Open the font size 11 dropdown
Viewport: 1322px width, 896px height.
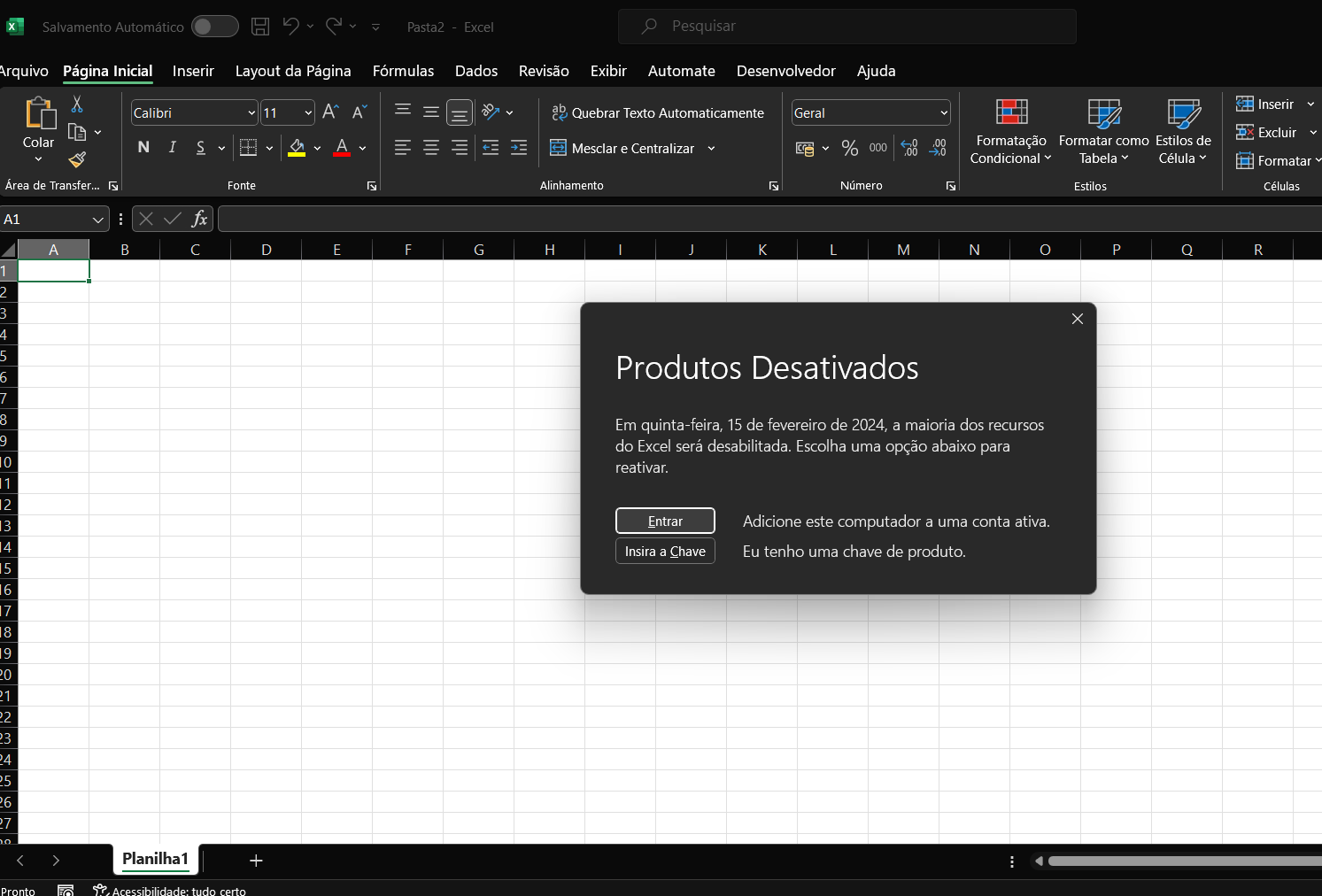(308, 112)
